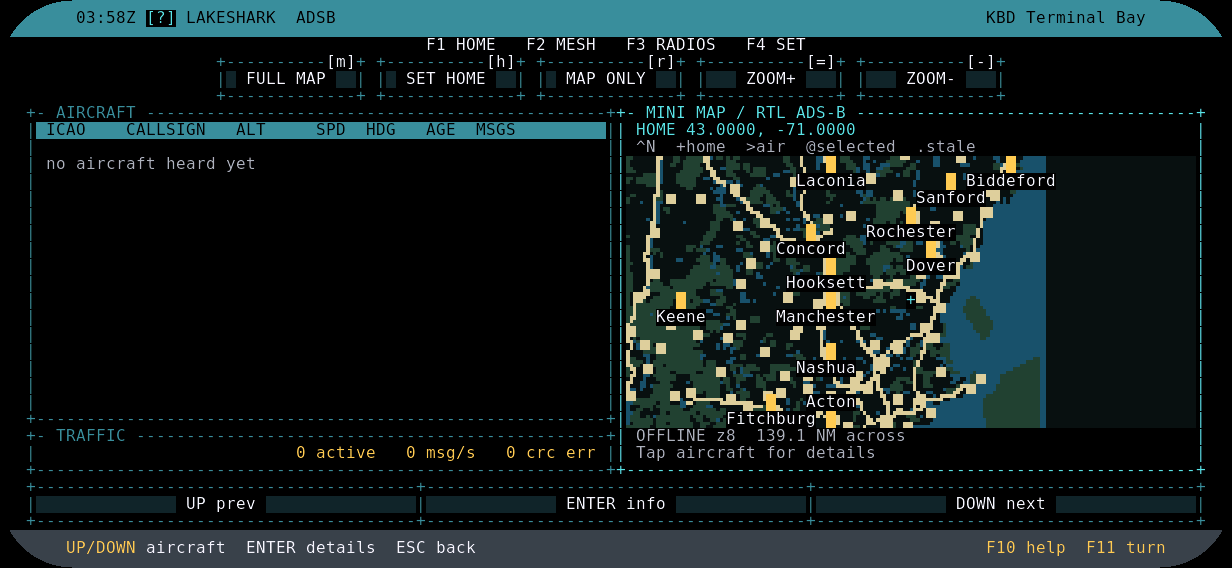Click the OFFLINE z8 139.1 NM status
This screenshot has width=1232, height=568.
pos(771,436)
